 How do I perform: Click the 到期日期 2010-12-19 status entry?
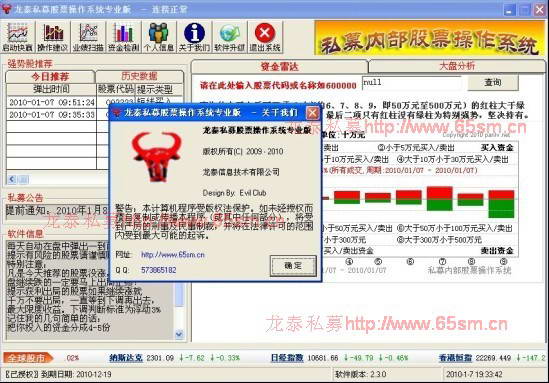58,374
